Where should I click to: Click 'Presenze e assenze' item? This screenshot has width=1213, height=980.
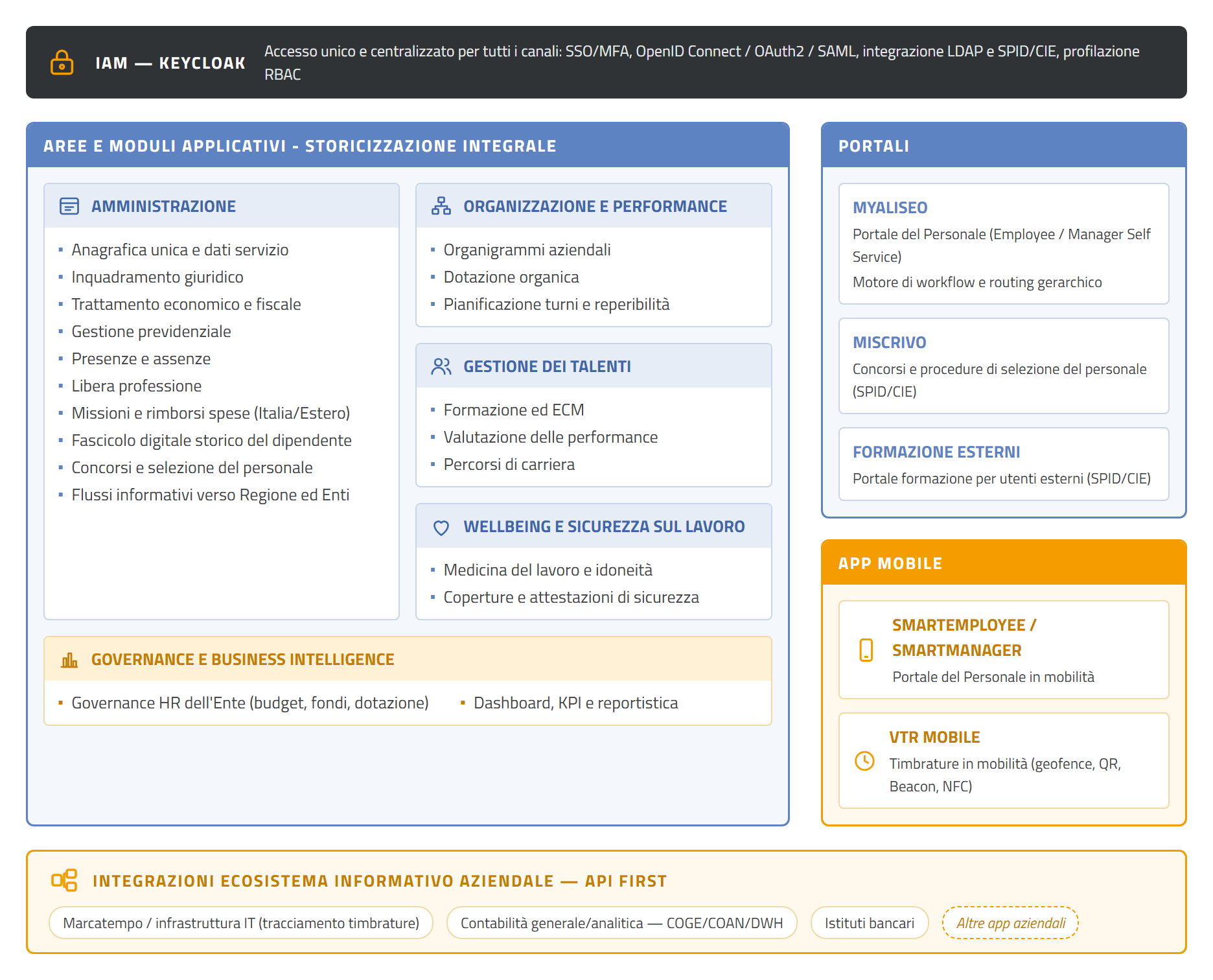click(x=141, y=358)
